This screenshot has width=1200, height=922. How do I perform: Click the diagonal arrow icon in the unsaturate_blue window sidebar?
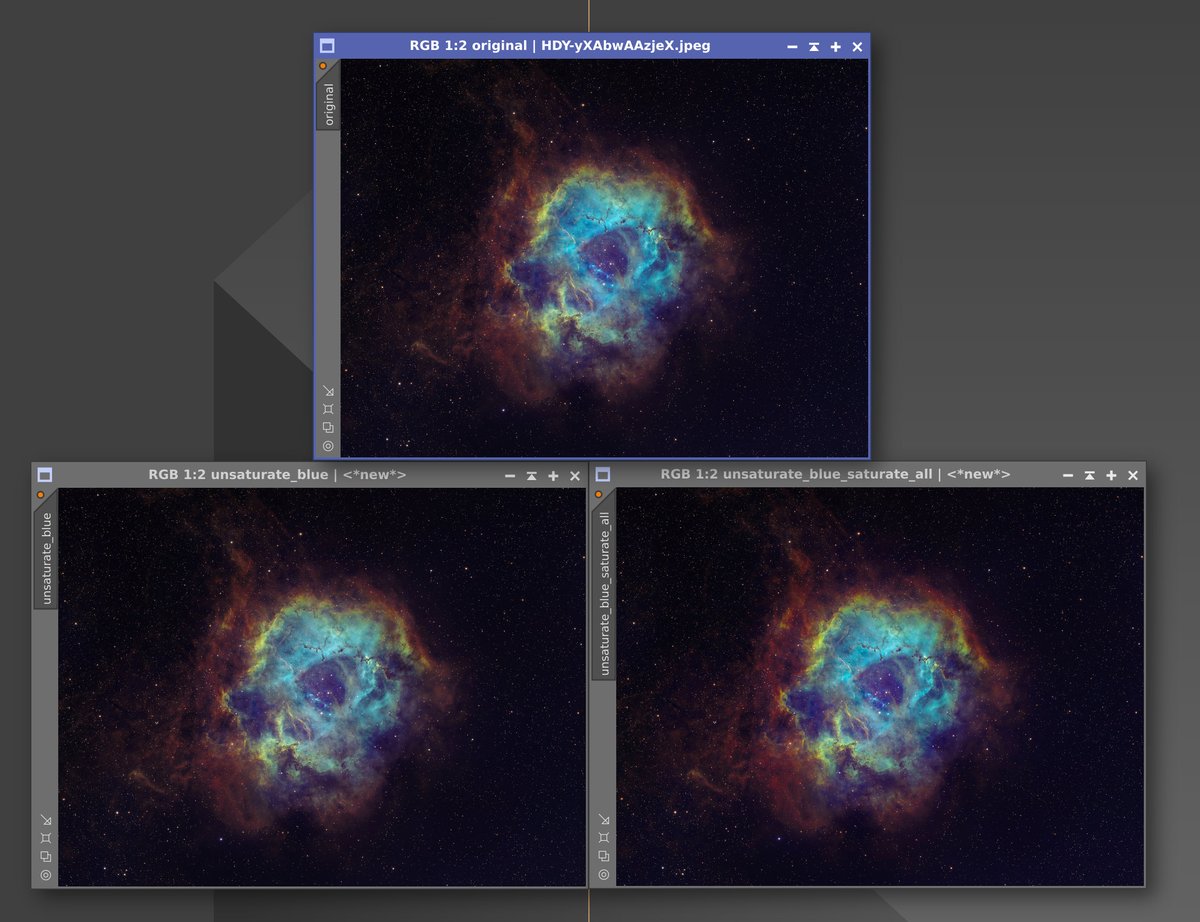46,820
